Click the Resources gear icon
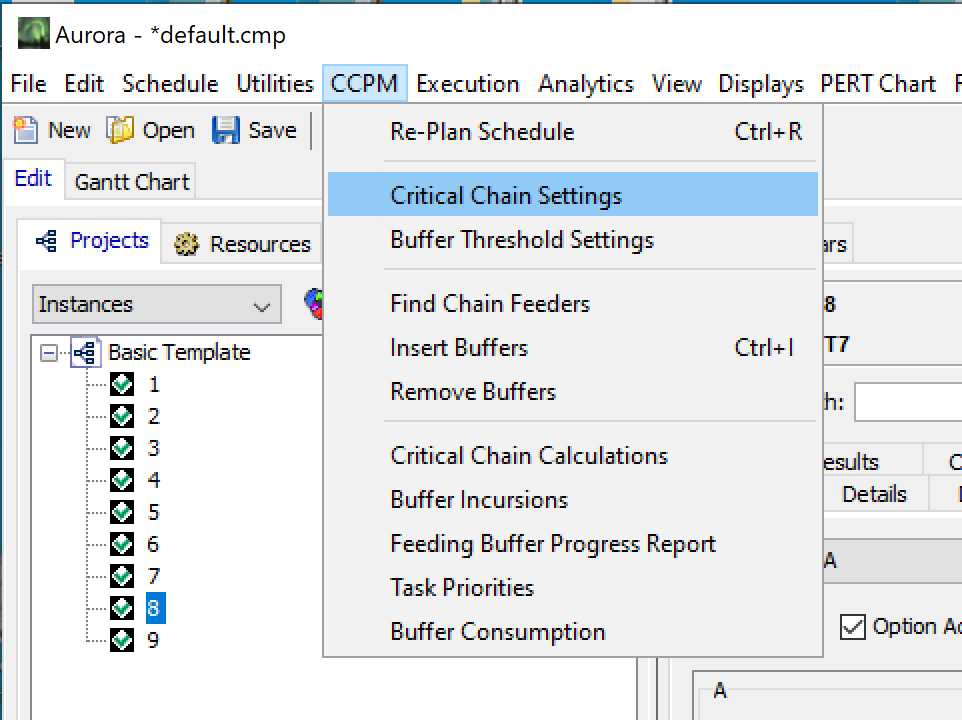 (186, 244)
